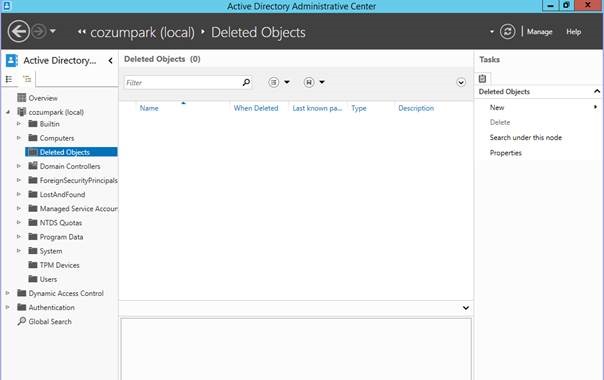Sort by the Name column
604x380 pixels.
point(149,108)
